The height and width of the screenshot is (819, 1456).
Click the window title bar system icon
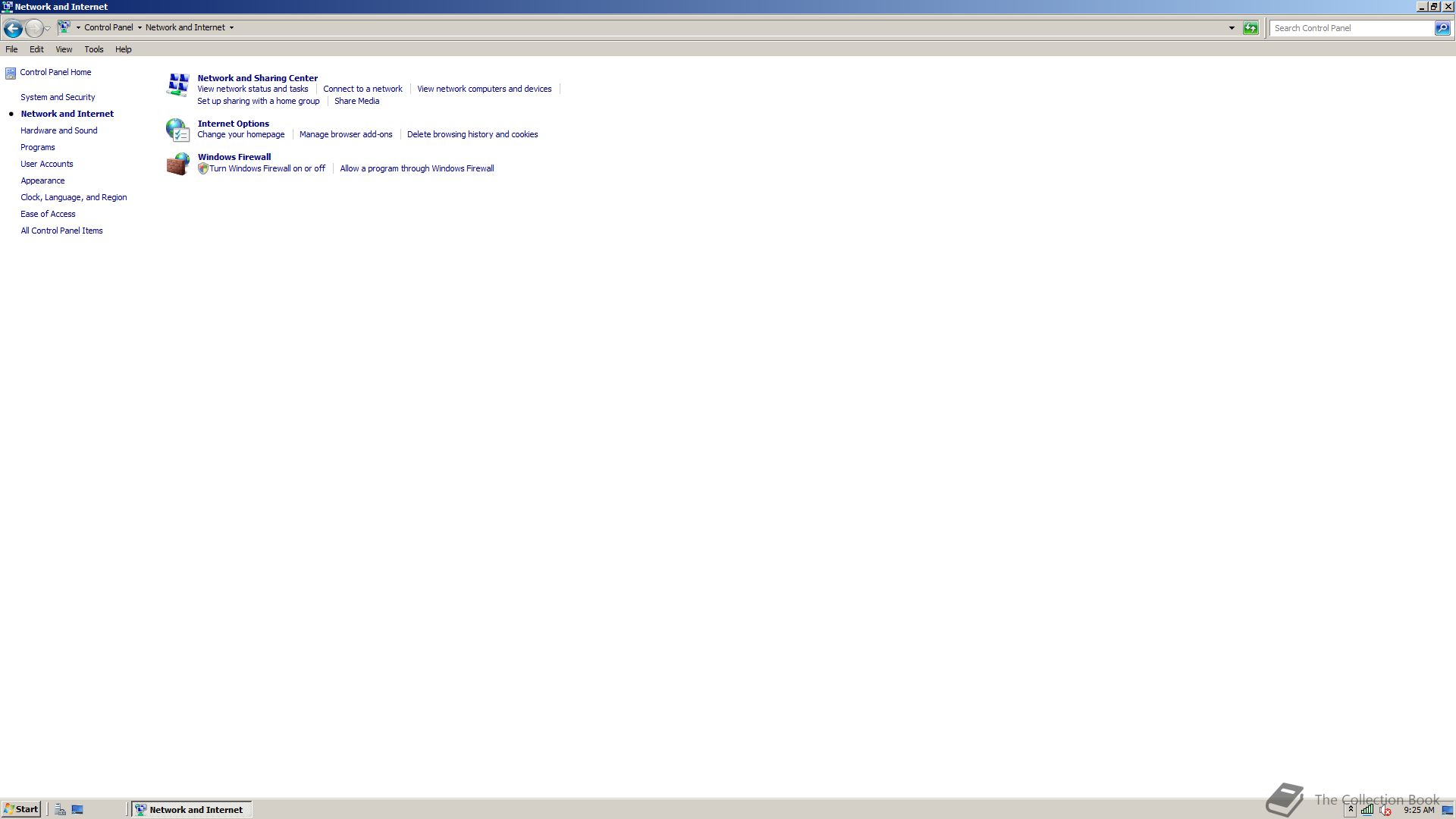[x=7, y=7]
